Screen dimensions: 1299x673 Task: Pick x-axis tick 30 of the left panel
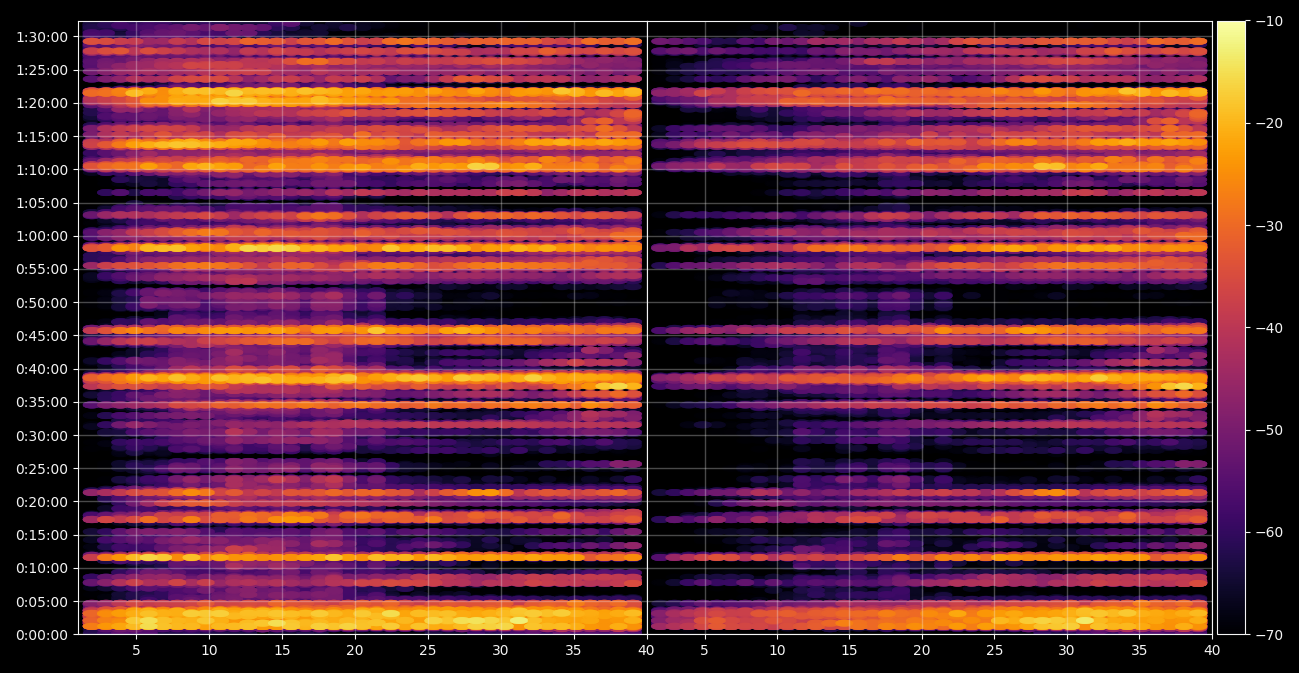click(501, 651)
